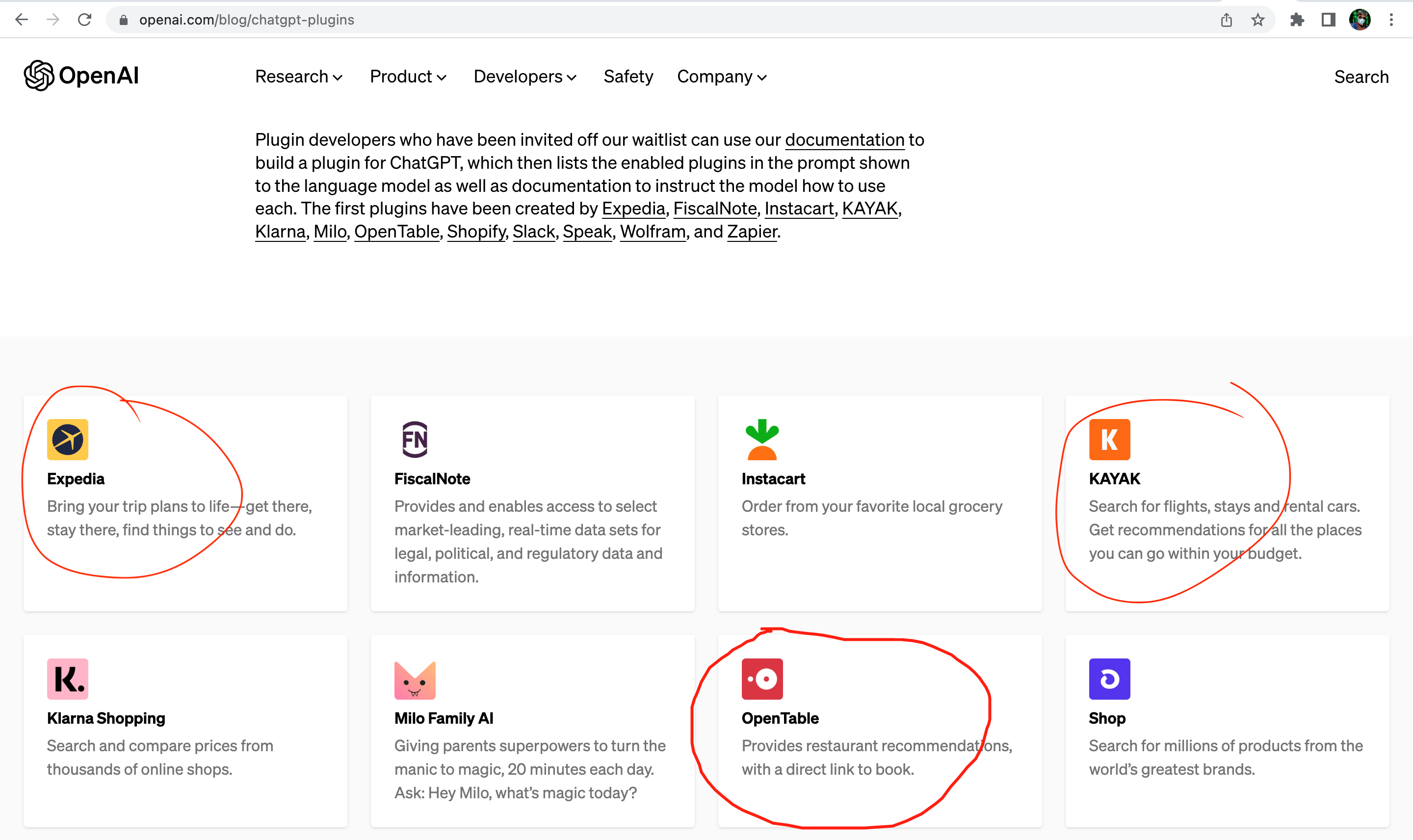The height and width of the screenshot is (840, 1413).
Task: Click the OpenTable red icon
Action: (762, 679)
